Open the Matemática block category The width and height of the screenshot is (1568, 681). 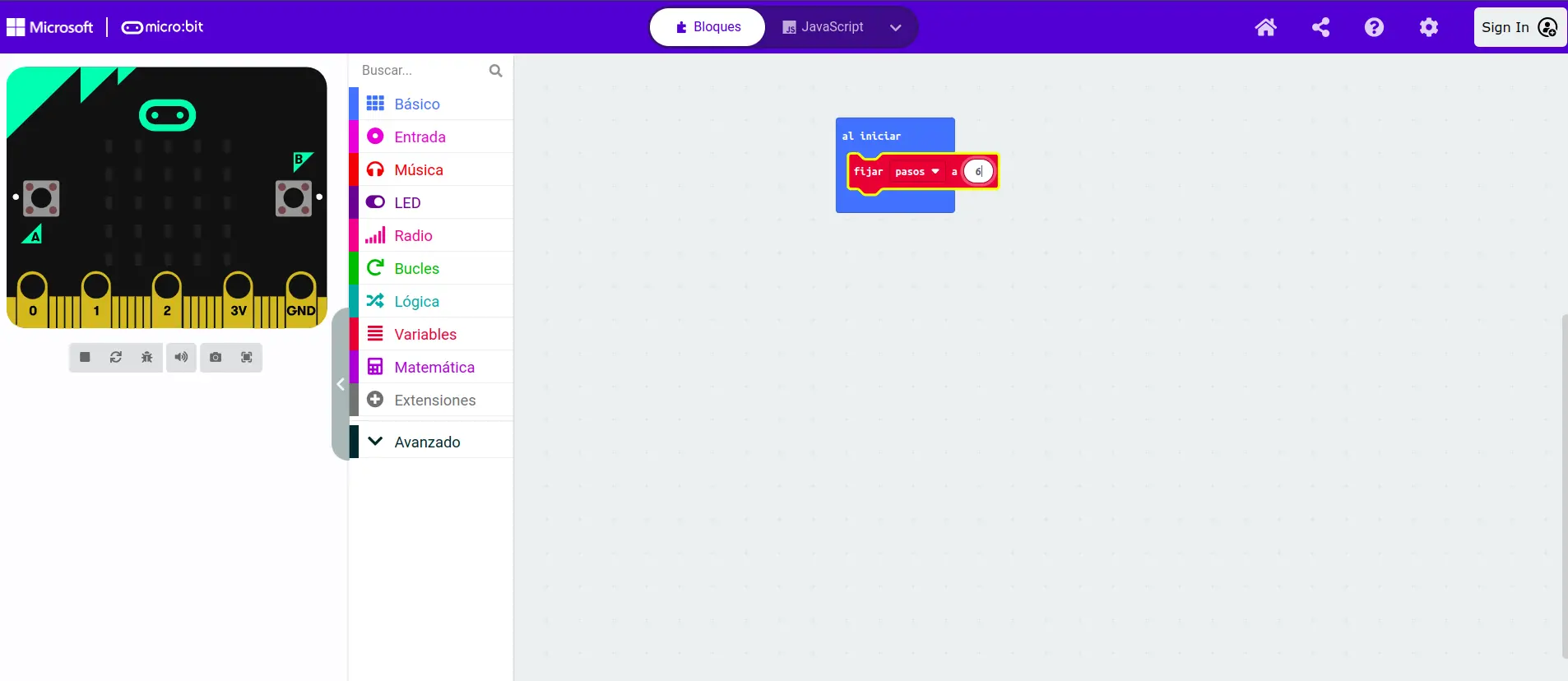[x=434, y=367]
